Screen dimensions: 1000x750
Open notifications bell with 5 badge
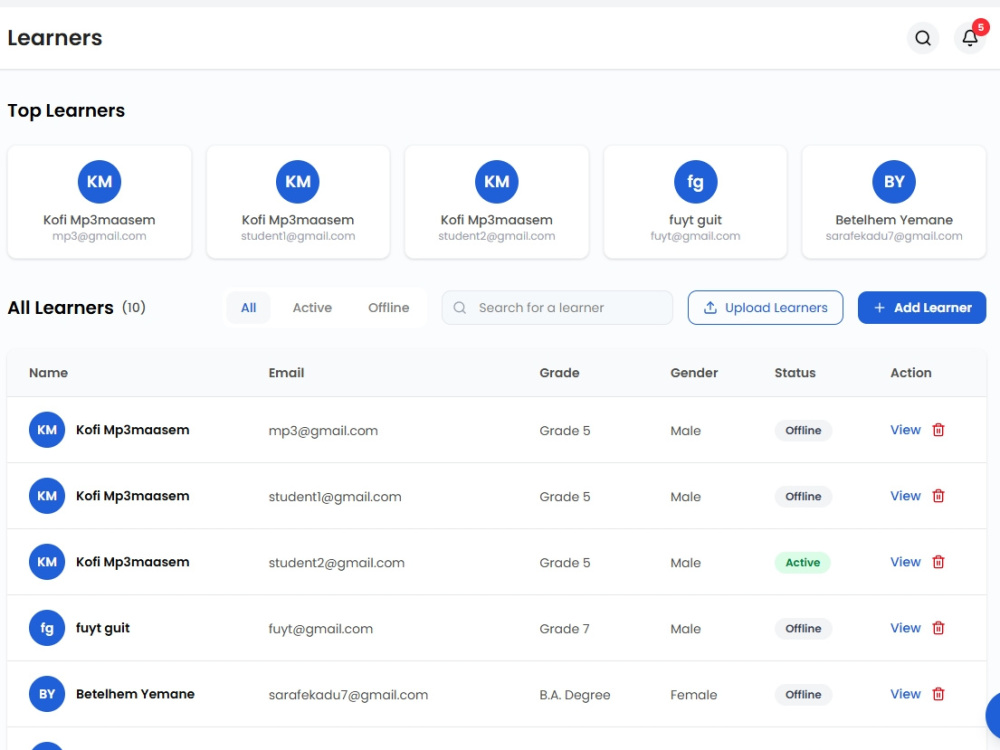coord(970,38)
